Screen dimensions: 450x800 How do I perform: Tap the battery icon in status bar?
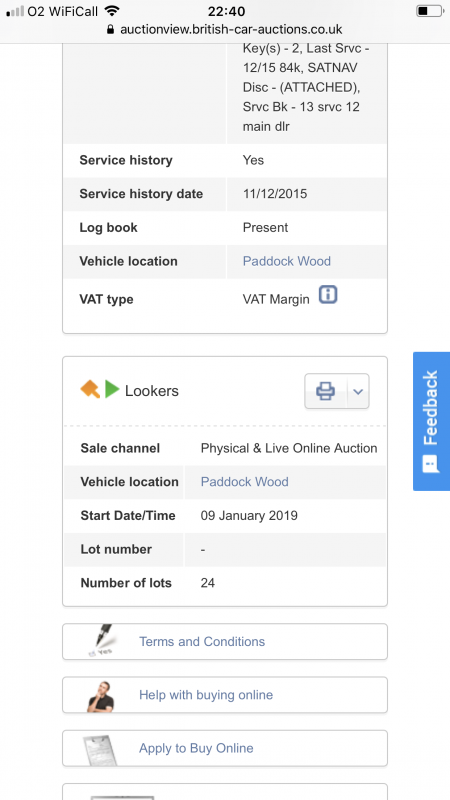(x=430, y=11)
